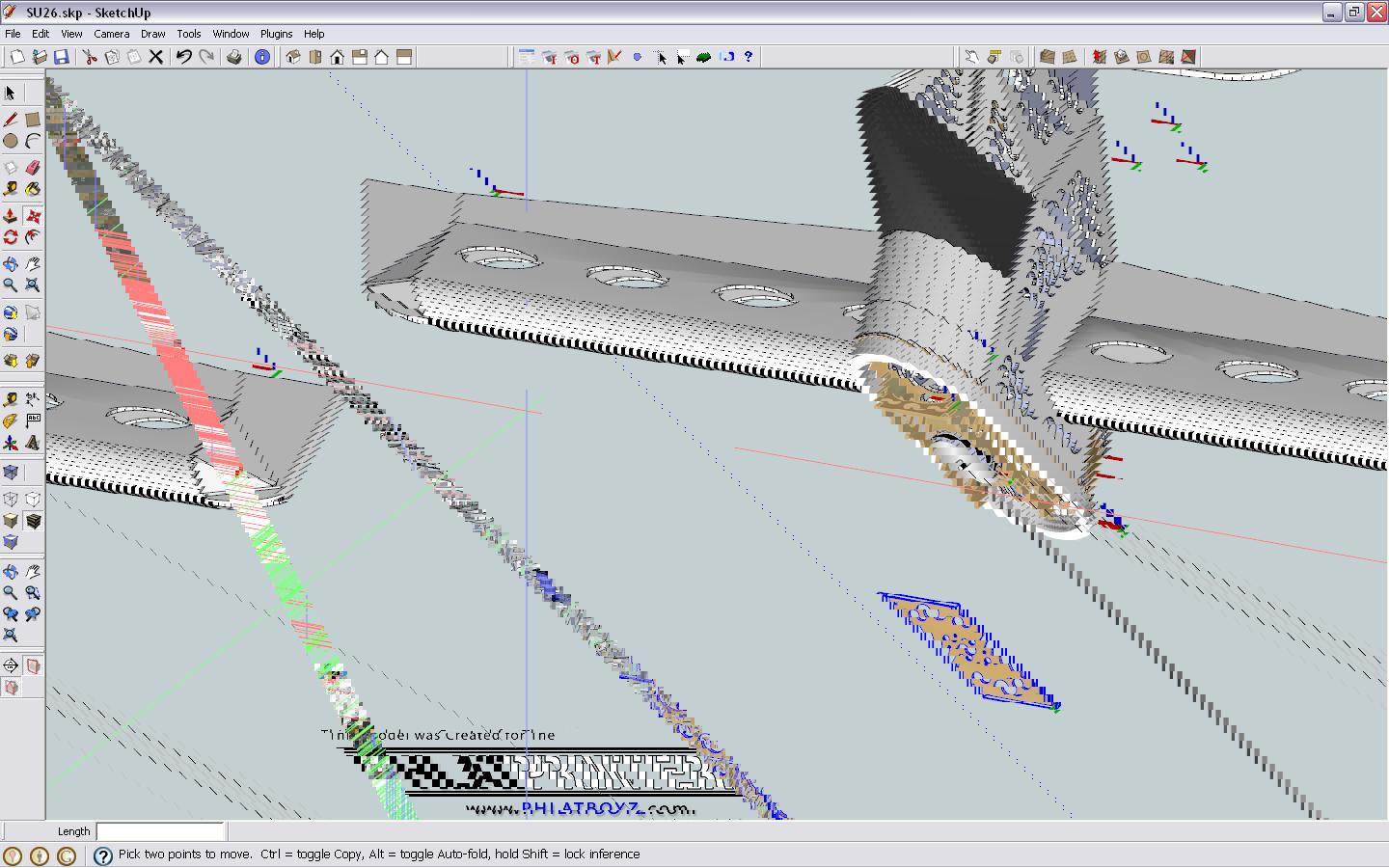Image resolution: width=1389 pixels, height=868 pixels.
Task: Save the model with the floppy icon
Action: click(x=61, y=57)
